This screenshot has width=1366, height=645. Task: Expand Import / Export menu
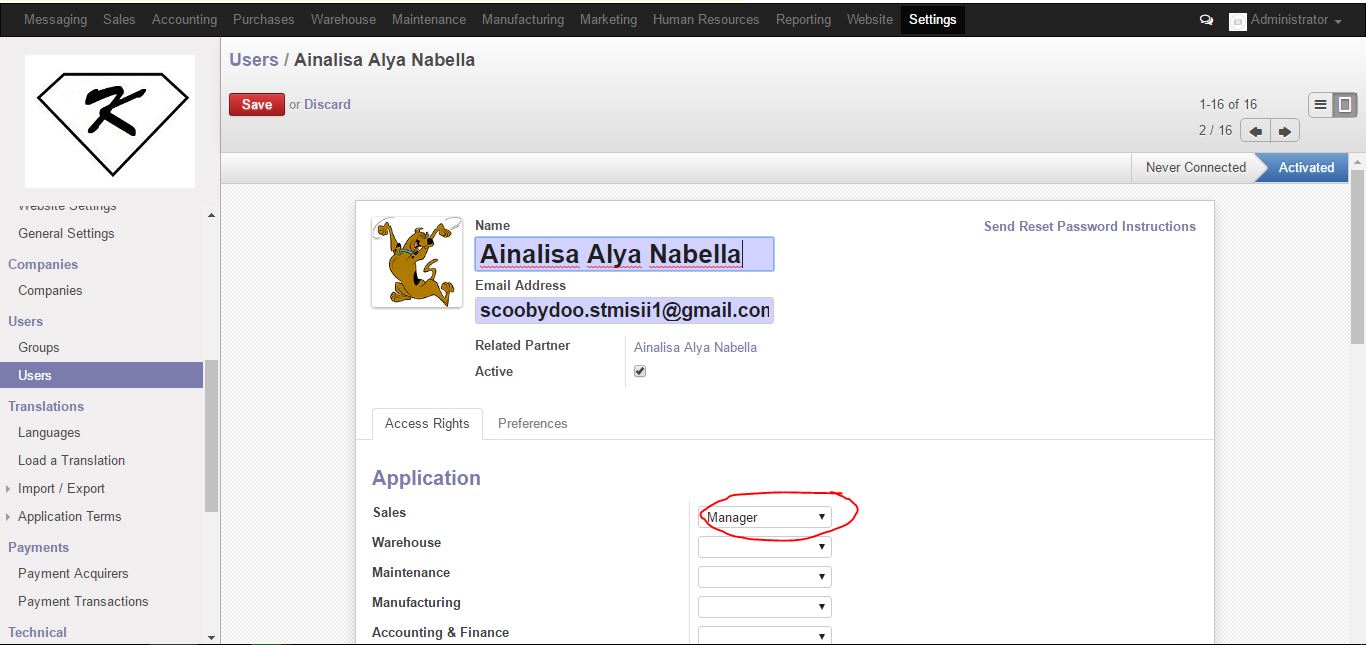tap(61, 488)
